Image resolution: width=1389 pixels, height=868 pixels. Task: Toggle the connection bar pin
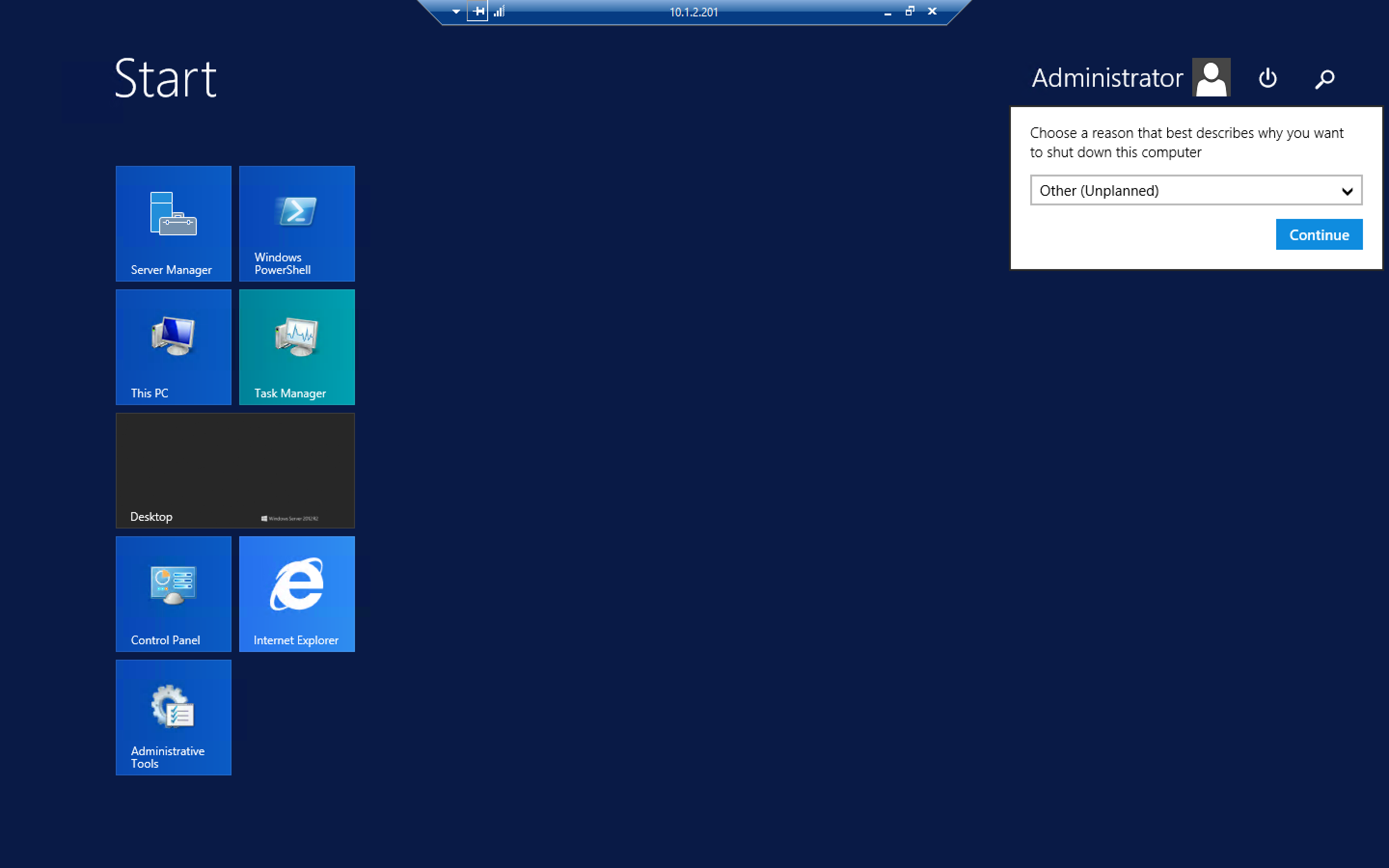point(477,12)
